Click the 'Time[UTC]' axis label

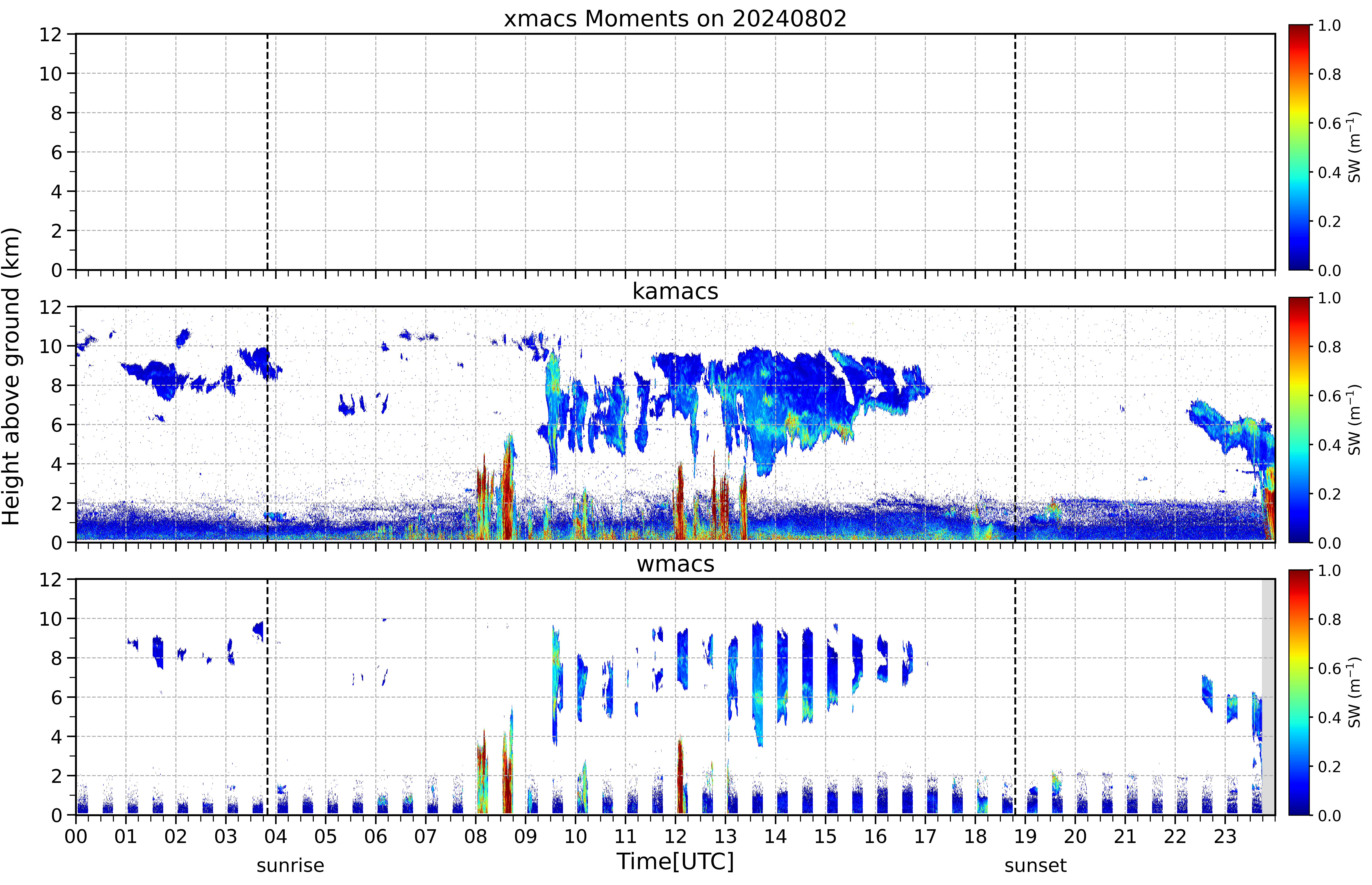pyautogui.click(x=675, y=861)
